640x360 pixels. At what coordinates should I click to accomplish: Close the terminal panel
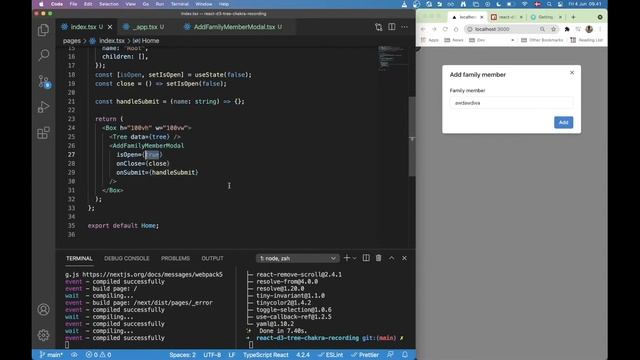(404, 258)
